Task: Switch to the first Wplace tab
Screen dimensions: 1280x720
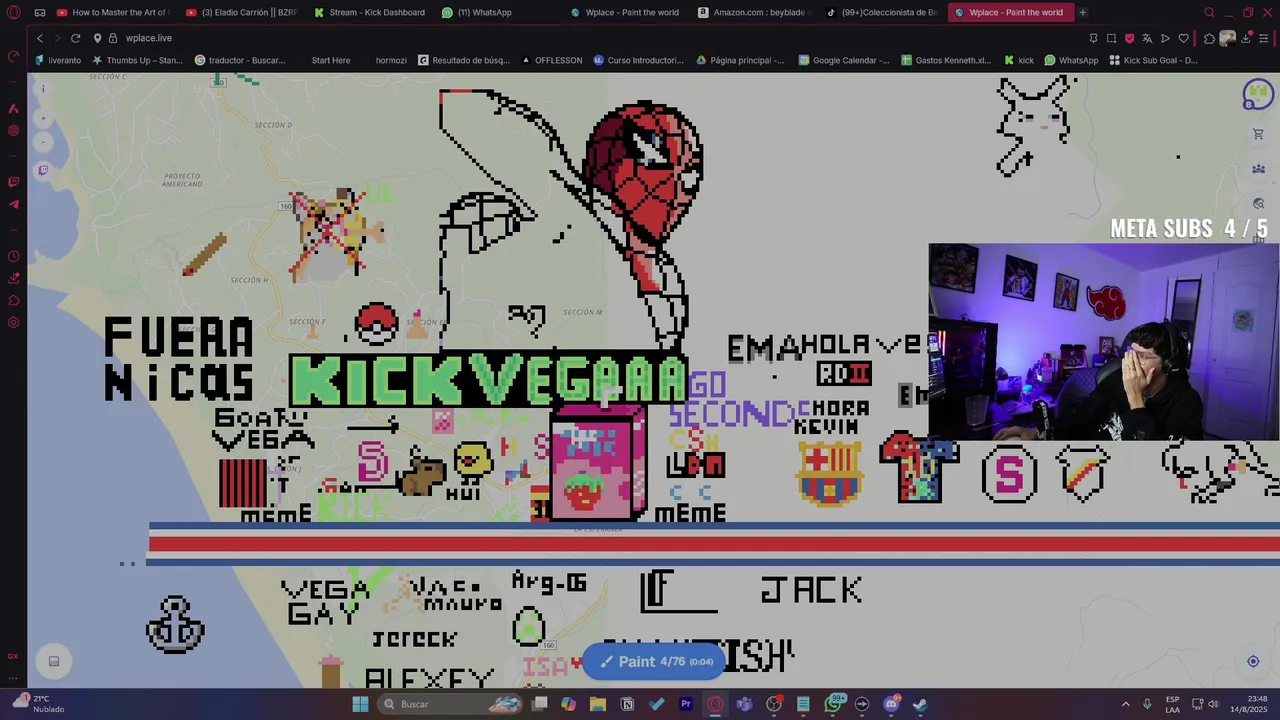Action: pos(625,12)
